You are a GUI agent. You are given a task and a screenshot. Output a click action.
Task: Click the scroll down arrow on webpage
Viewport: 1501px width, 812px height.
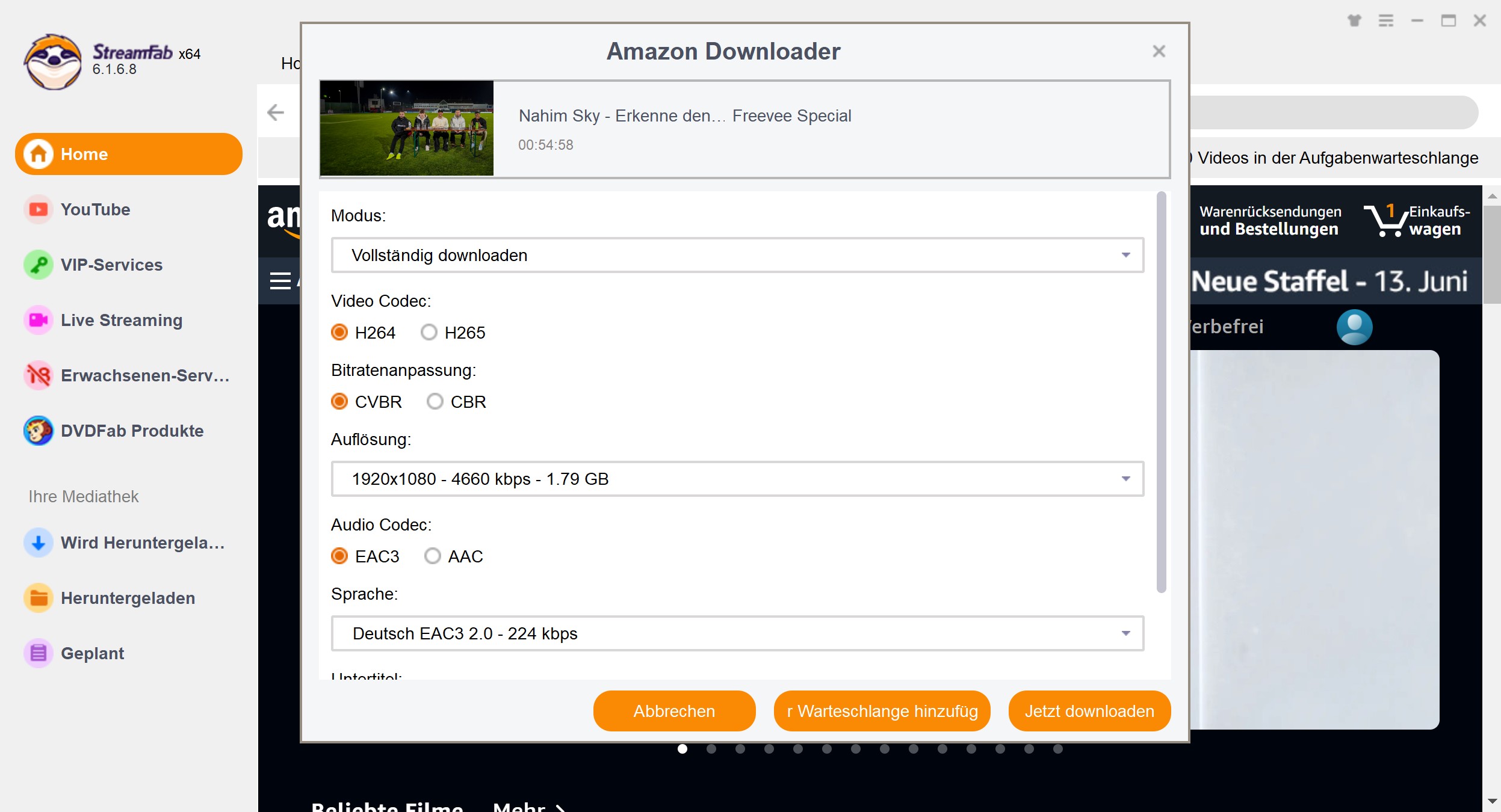tap(1492, 801)
